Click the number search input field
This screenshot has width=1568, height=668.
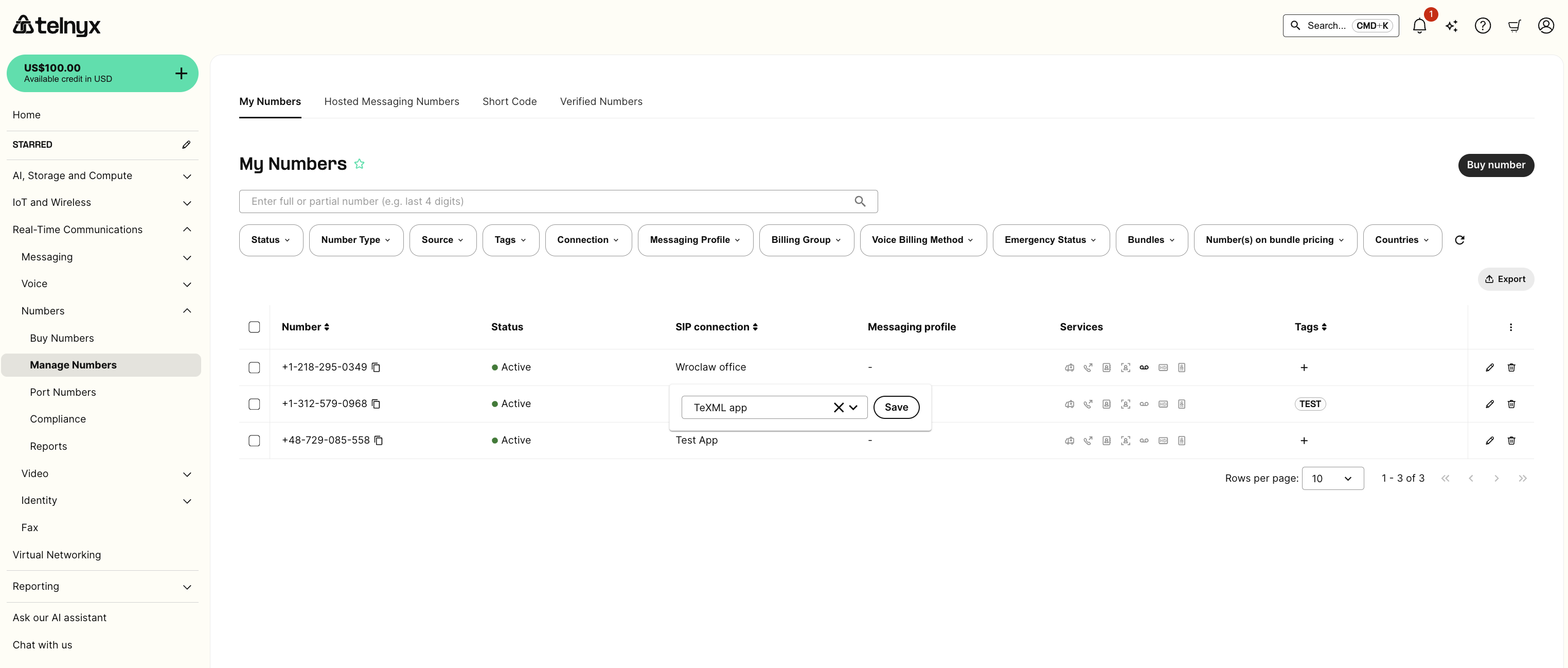(548, 202)
